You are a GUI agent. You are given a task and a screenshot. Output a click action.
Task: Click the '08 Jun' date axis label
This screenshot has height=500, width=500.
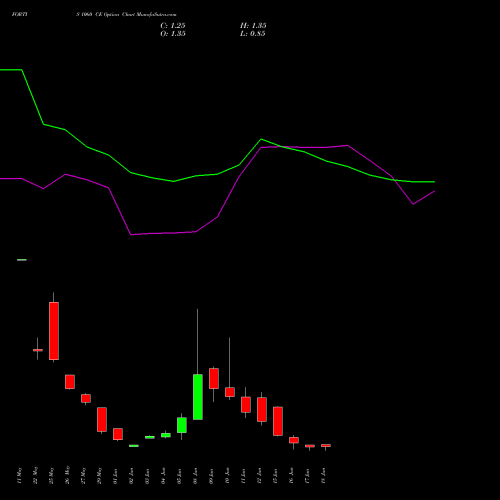[x=195, y=476]
